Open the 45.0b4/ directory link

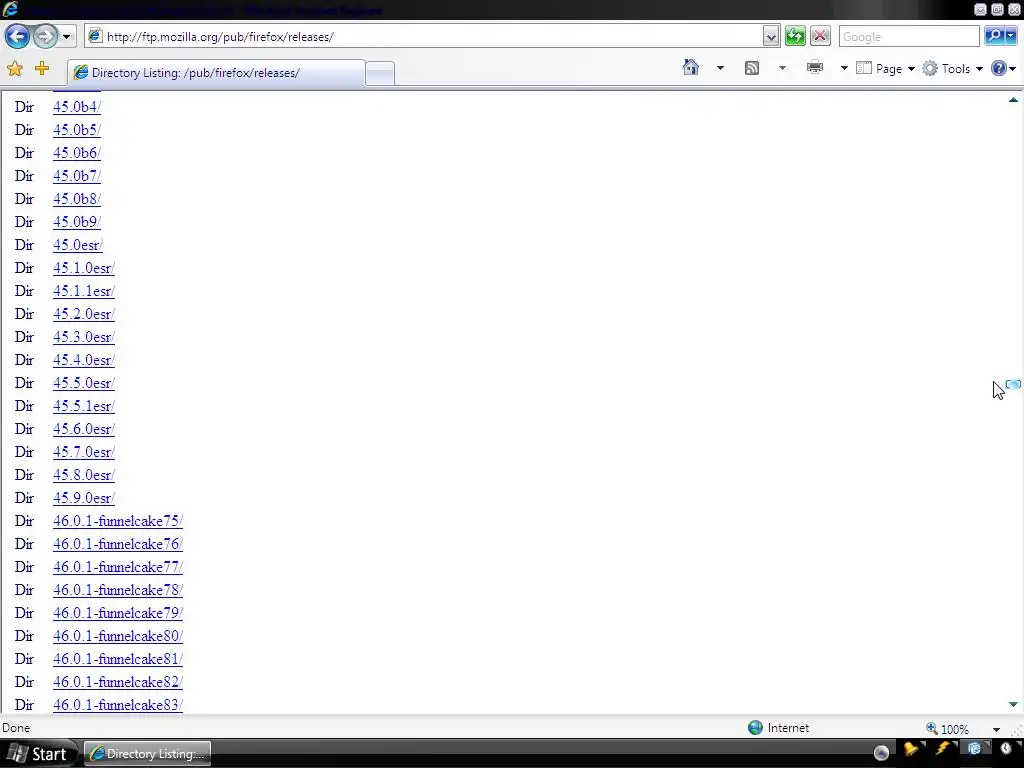[x=76, y=107]
